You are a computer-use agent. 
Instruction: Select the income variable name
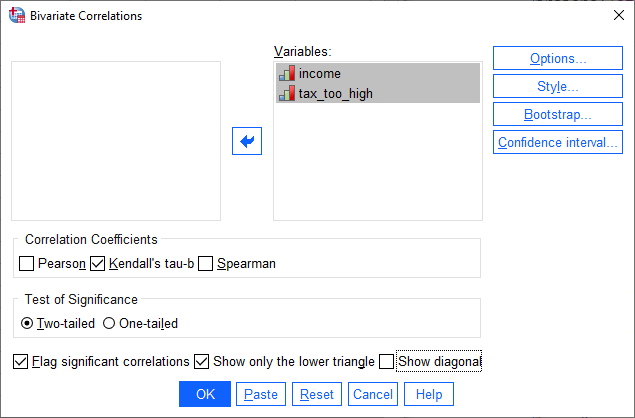click(x=320, y=74)
